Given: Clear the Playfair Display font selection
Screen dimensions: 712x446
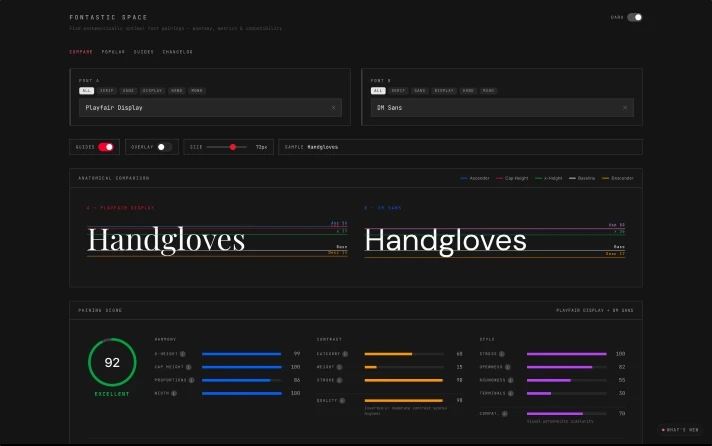Looking at the screenshot, I should [x=333, y=108].
